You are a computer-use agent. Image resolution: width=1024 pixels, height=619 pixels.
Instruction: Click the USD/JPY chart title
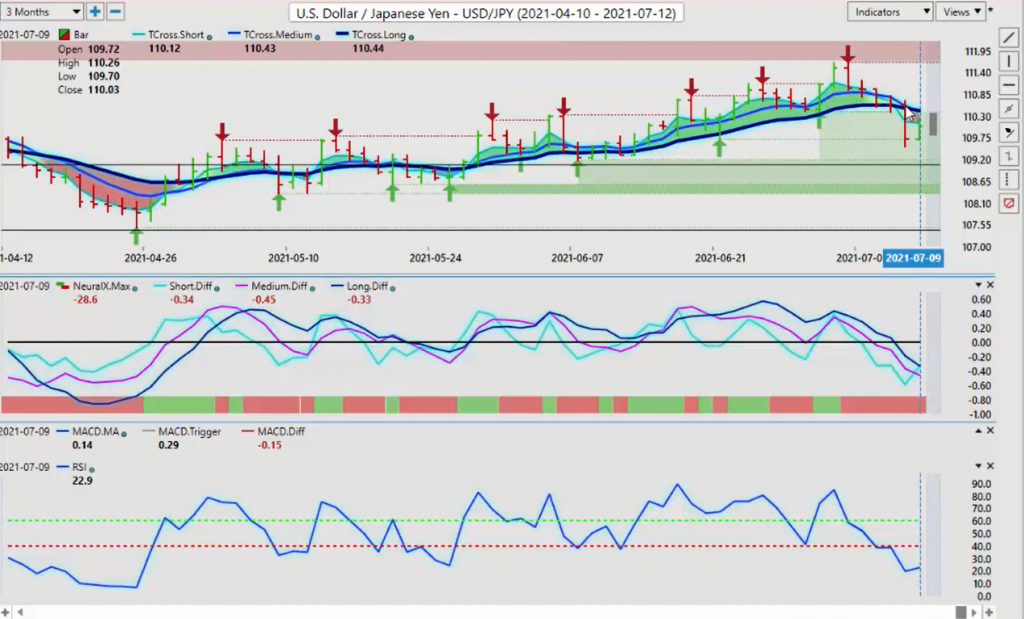486,12
